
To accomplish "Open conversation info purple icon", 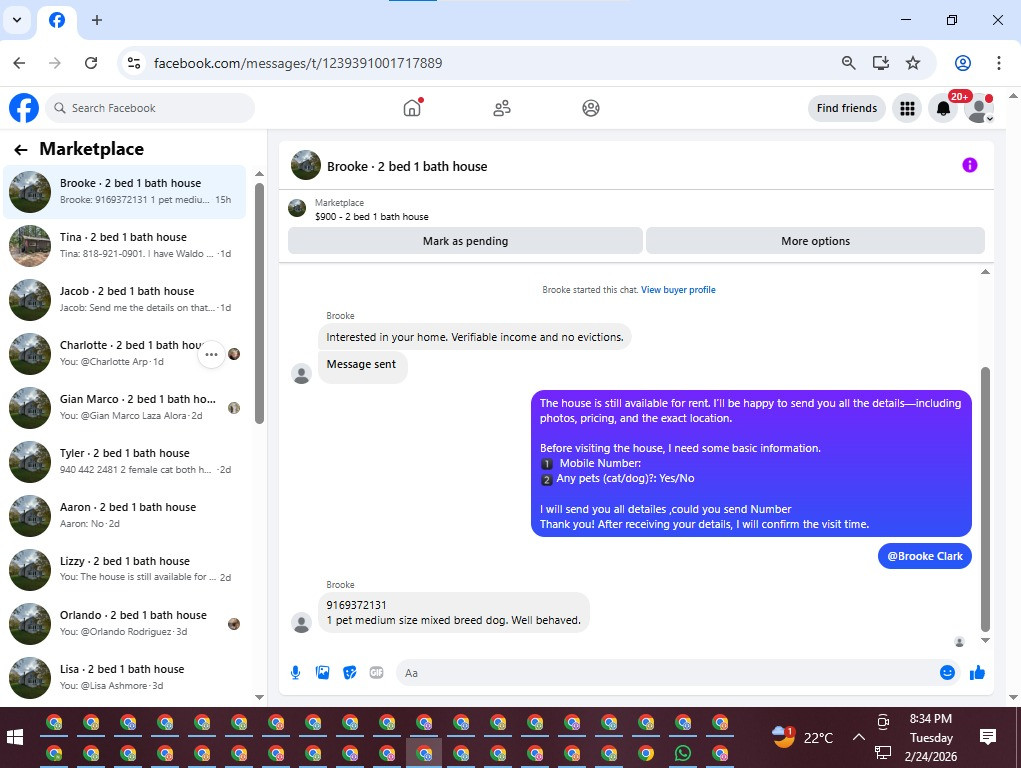I will pos(970,165).
